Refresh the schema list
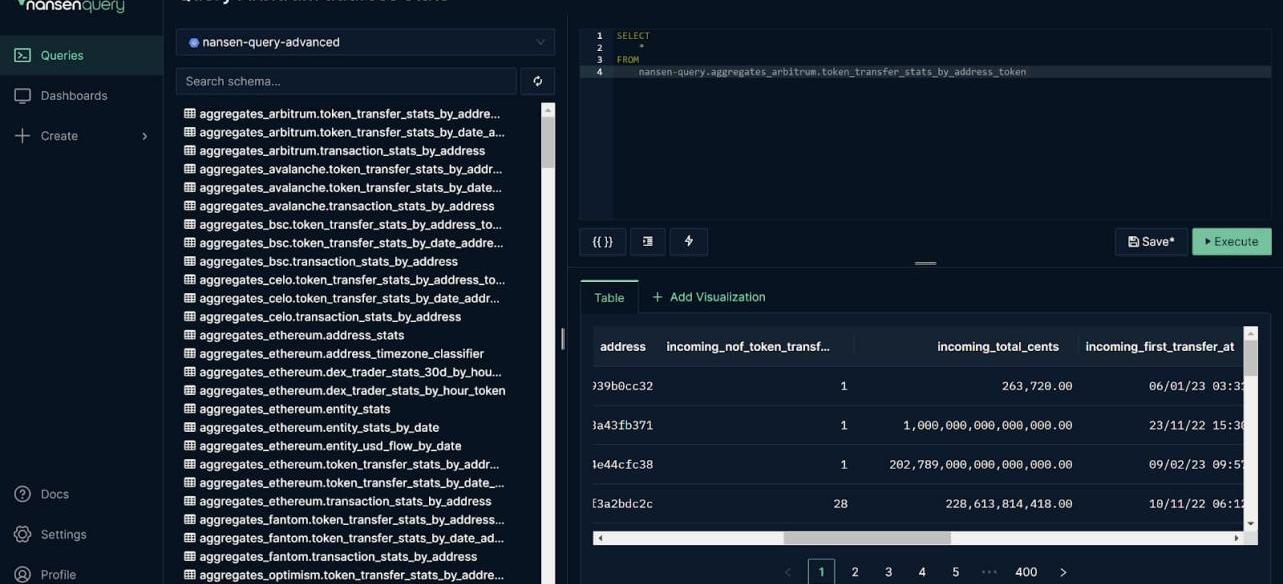Viewport: 1283px width, 584px height. tap(538, 81)
